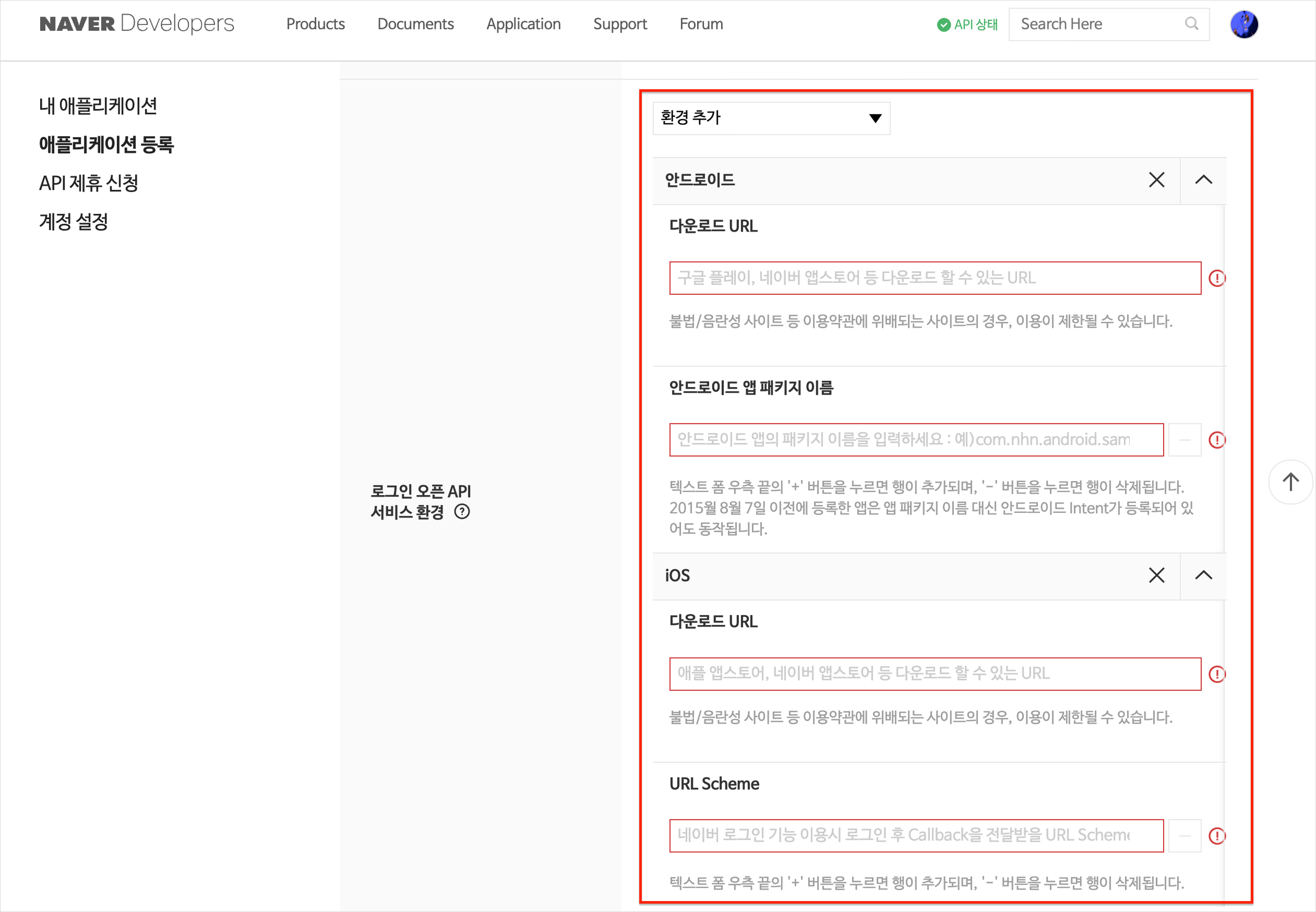The width and height of the screenshot is (1316, 912).
Task: Collapse the 안드로이드 section
Action: (1204, 180)
